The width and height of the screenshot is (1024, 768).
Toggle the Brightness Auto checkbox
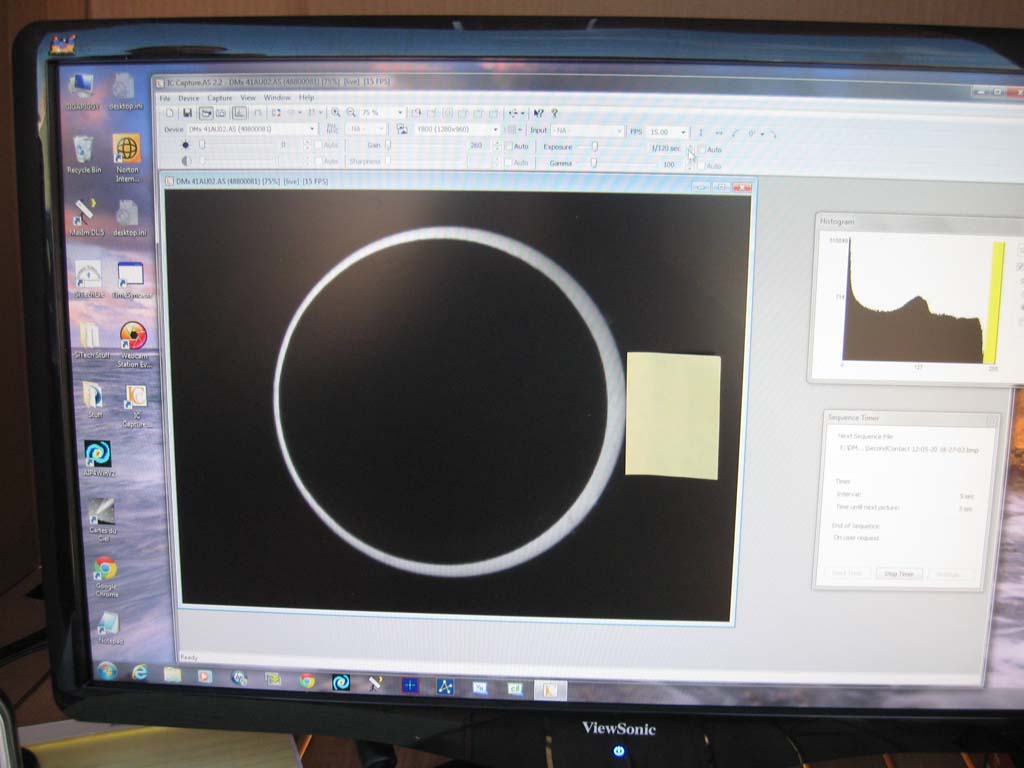[x=319, y=145]
